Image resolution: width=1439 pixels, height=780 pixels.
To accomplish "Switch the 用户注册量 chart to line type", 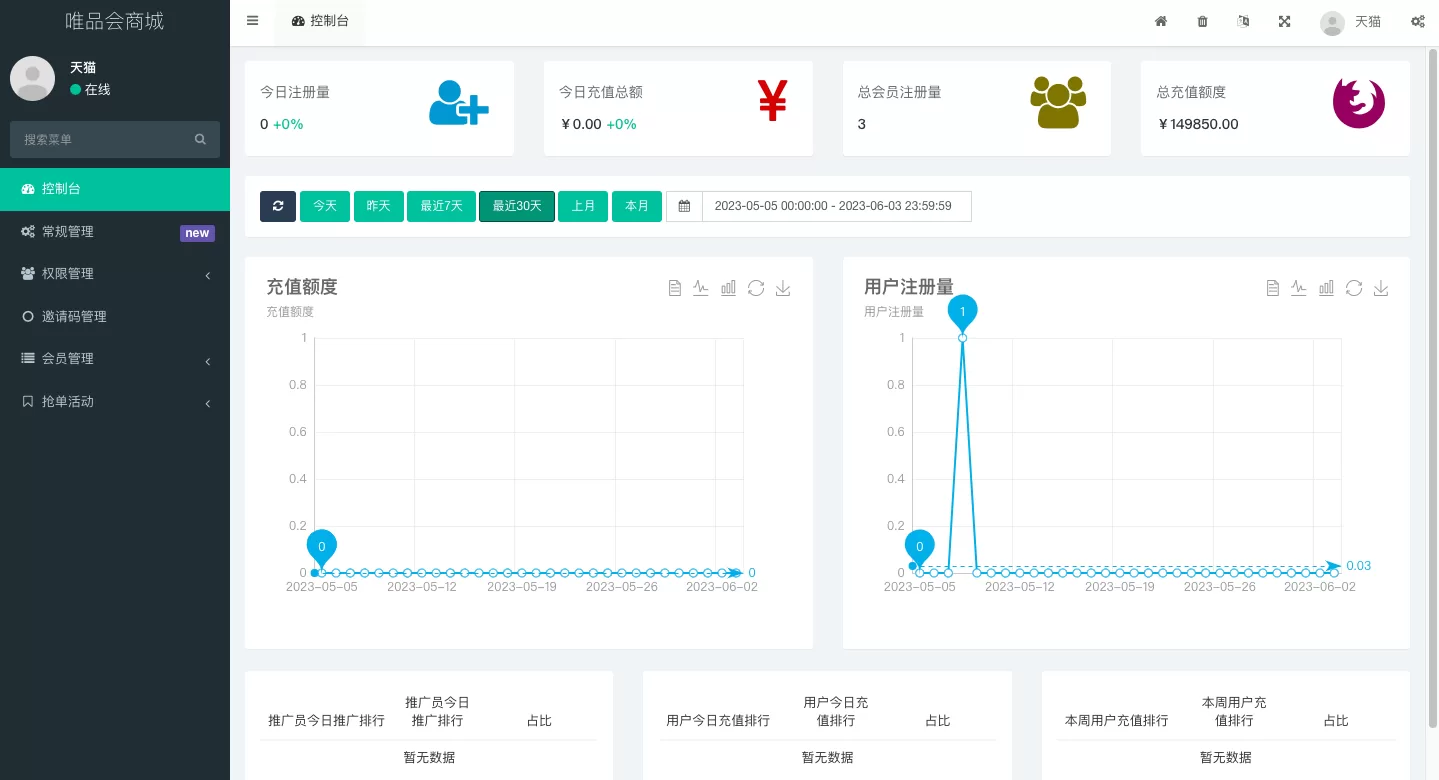I will pyautogui.click(x=1299, y=288).
